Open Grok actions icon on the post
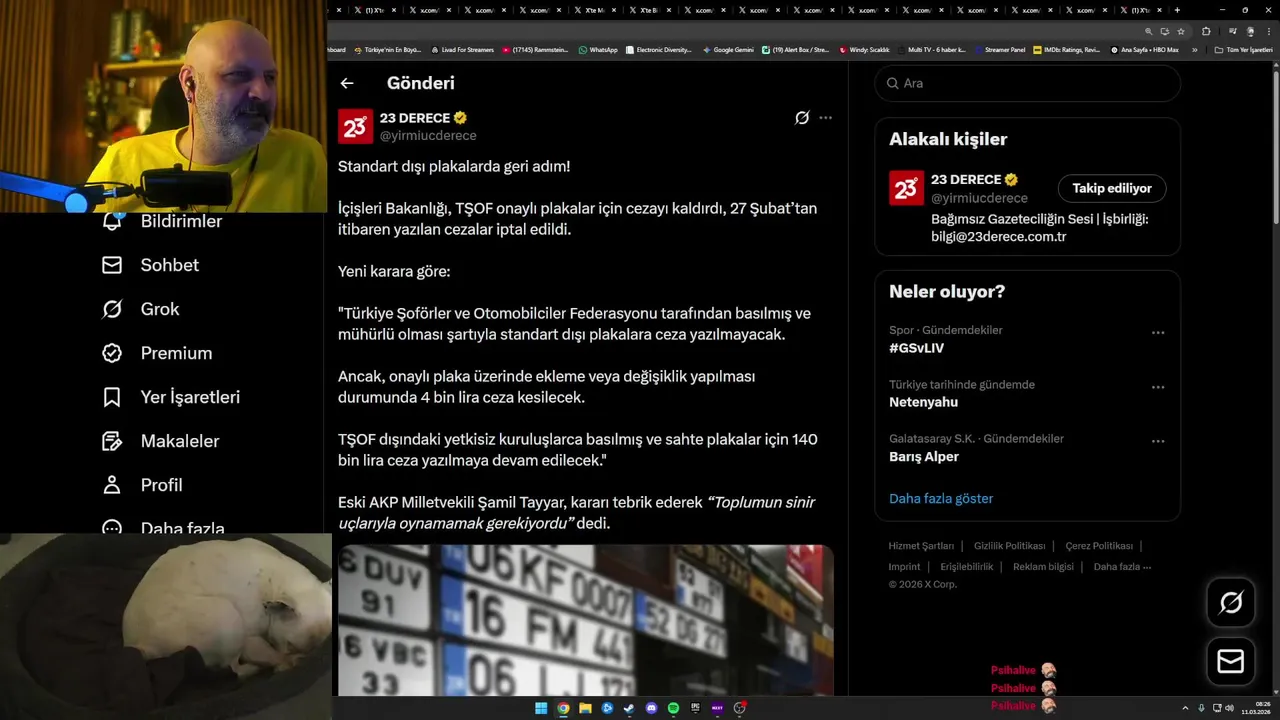The height and width of the screenshot is (720, 1280). tap(802, 118)
